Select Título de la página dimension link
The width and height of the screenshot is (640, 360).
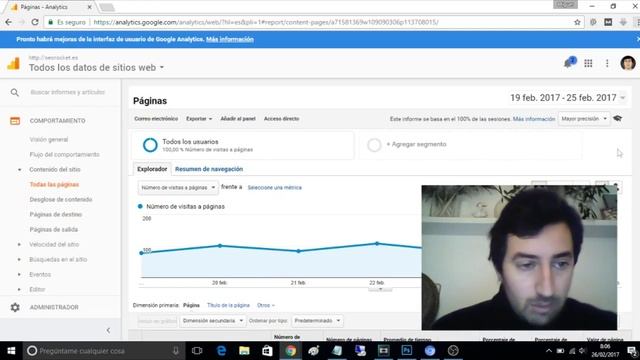[228, 305]
